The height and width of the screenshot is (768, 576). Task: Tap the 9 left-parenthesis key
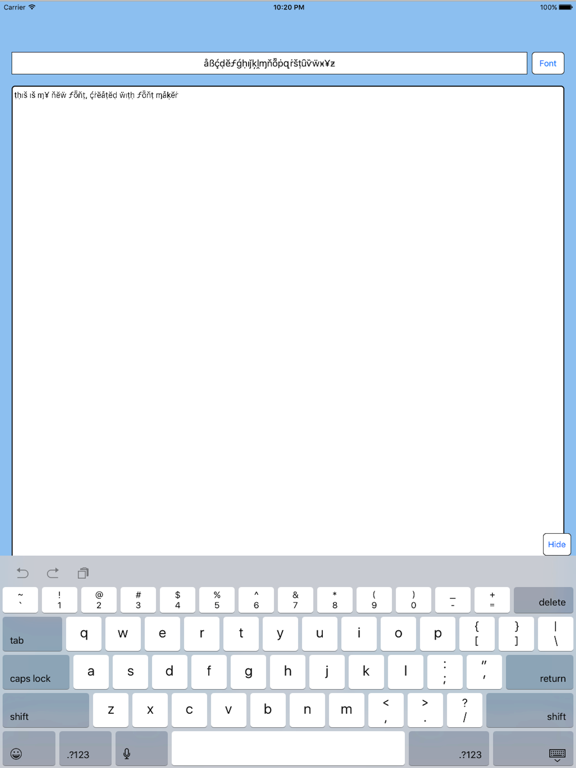point(374,600)
